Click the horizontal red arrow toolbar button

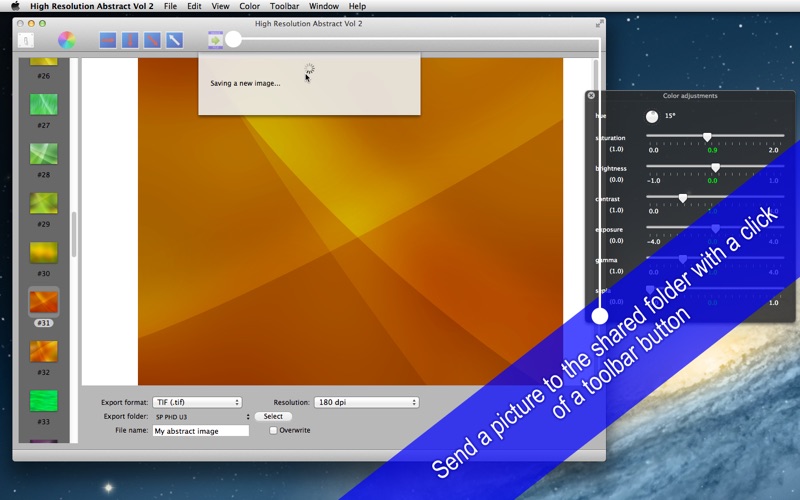tap(108, 40)
